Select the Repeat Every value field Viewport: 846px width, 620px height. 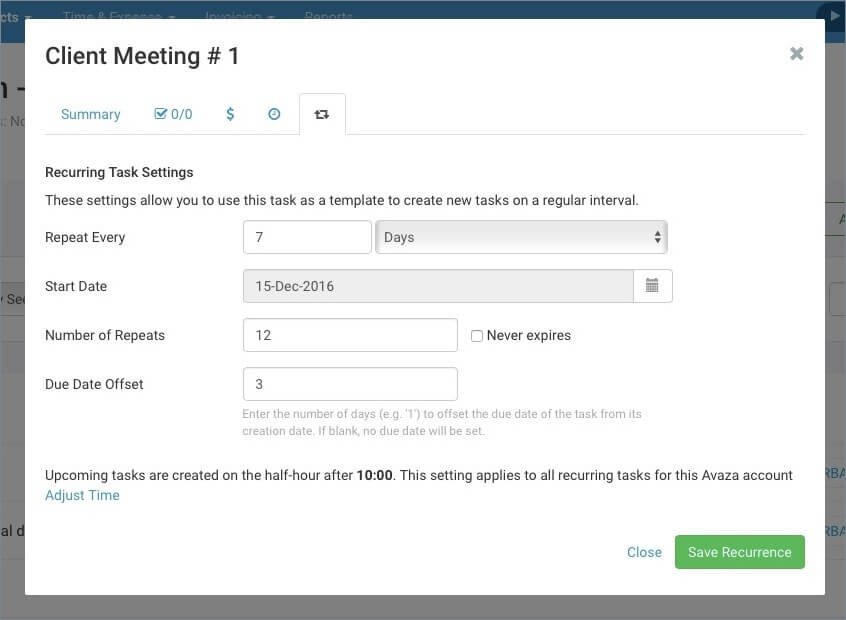(x=307, y=237)
